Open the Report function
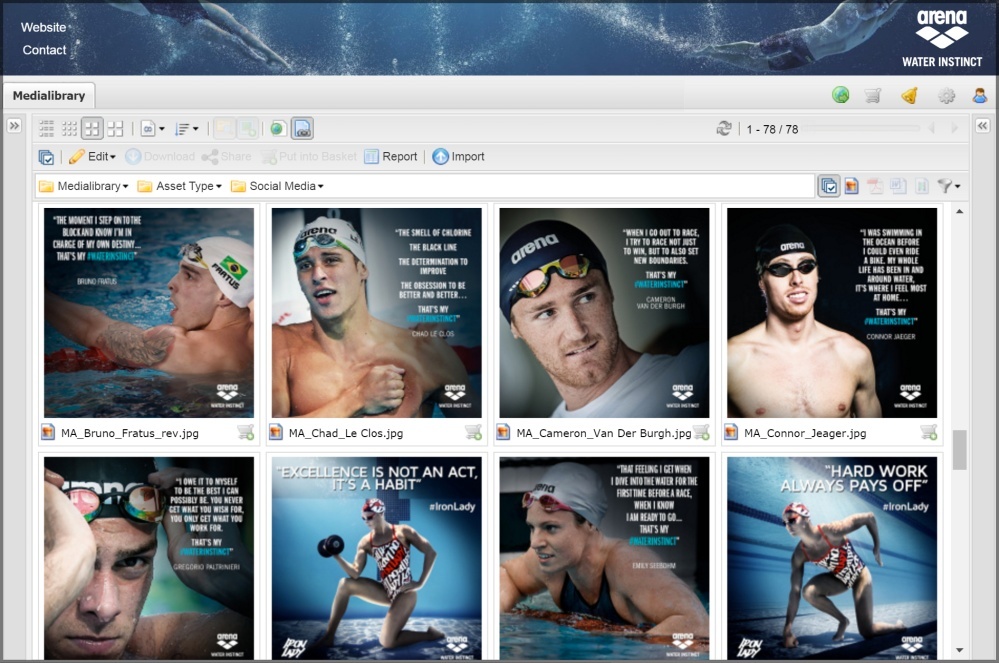This screenshot has width=999, height=663. pyautogui.click(x=391, y=157)
